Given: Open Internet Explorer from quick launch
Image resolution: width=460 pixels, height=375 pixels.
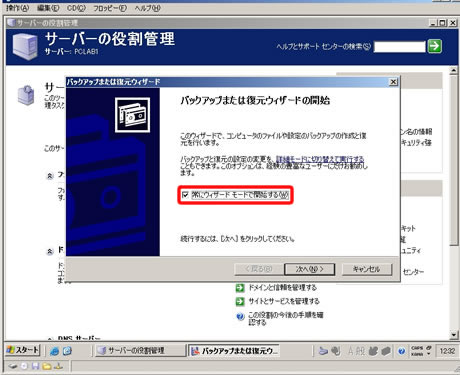Looking at the screenshot, I should tap(54, 351).
